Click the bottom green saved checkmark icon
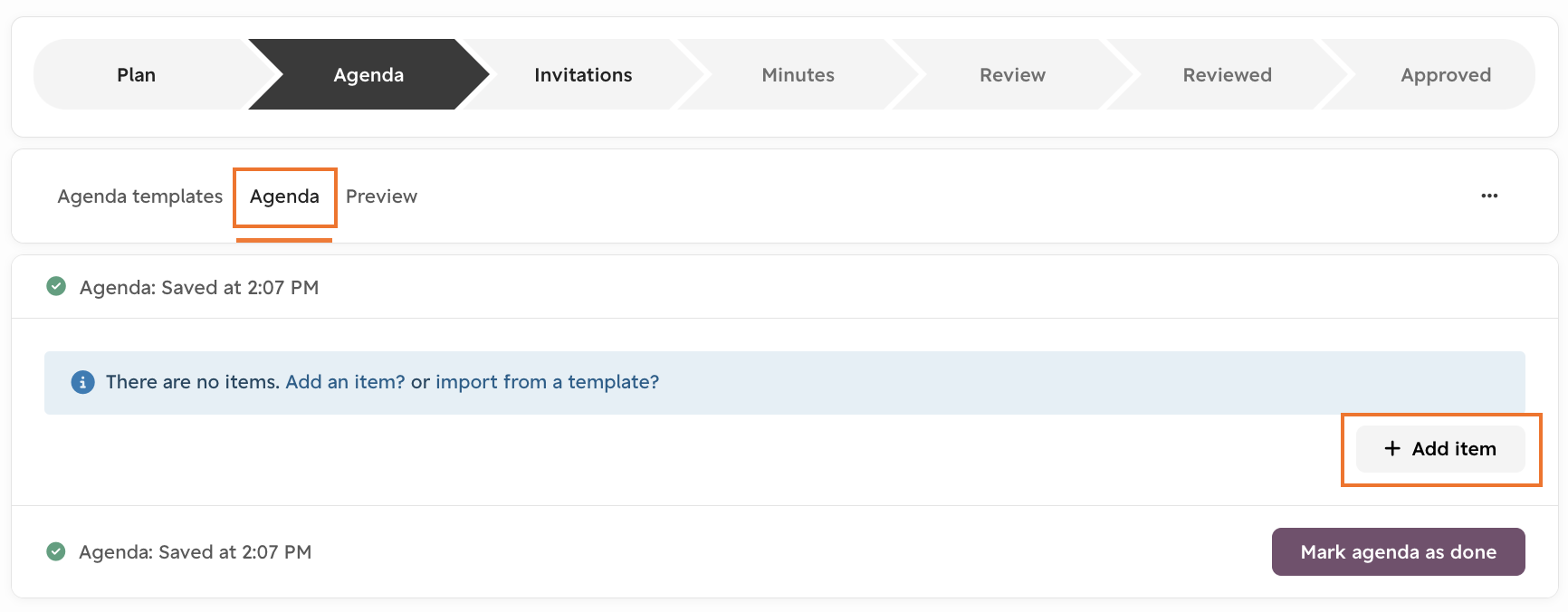This screenshot has width=1568, height=612. coord(56,551)
